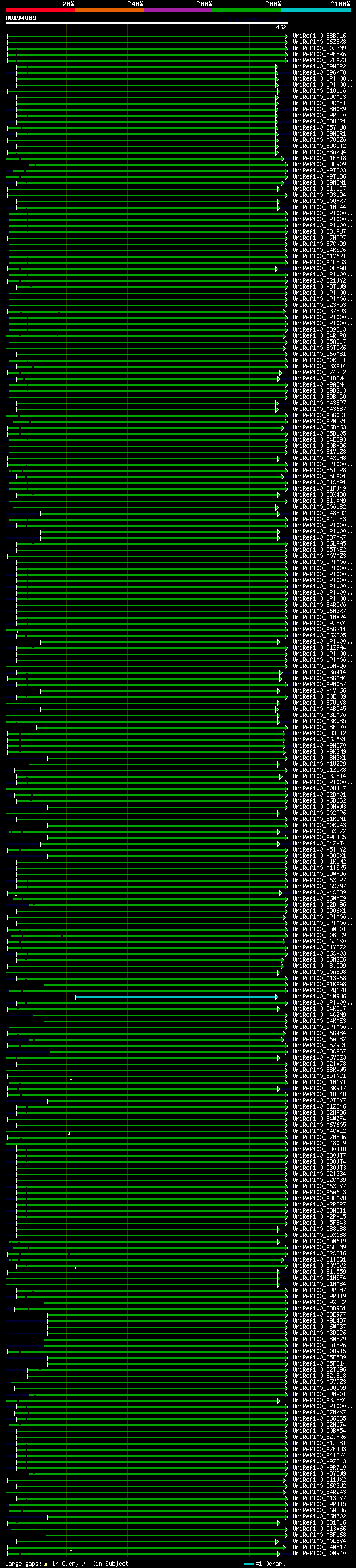The image size is (356, 1568).
Task: Select the UniRef100_B9M3N1 label
Action: click(319, 182)
